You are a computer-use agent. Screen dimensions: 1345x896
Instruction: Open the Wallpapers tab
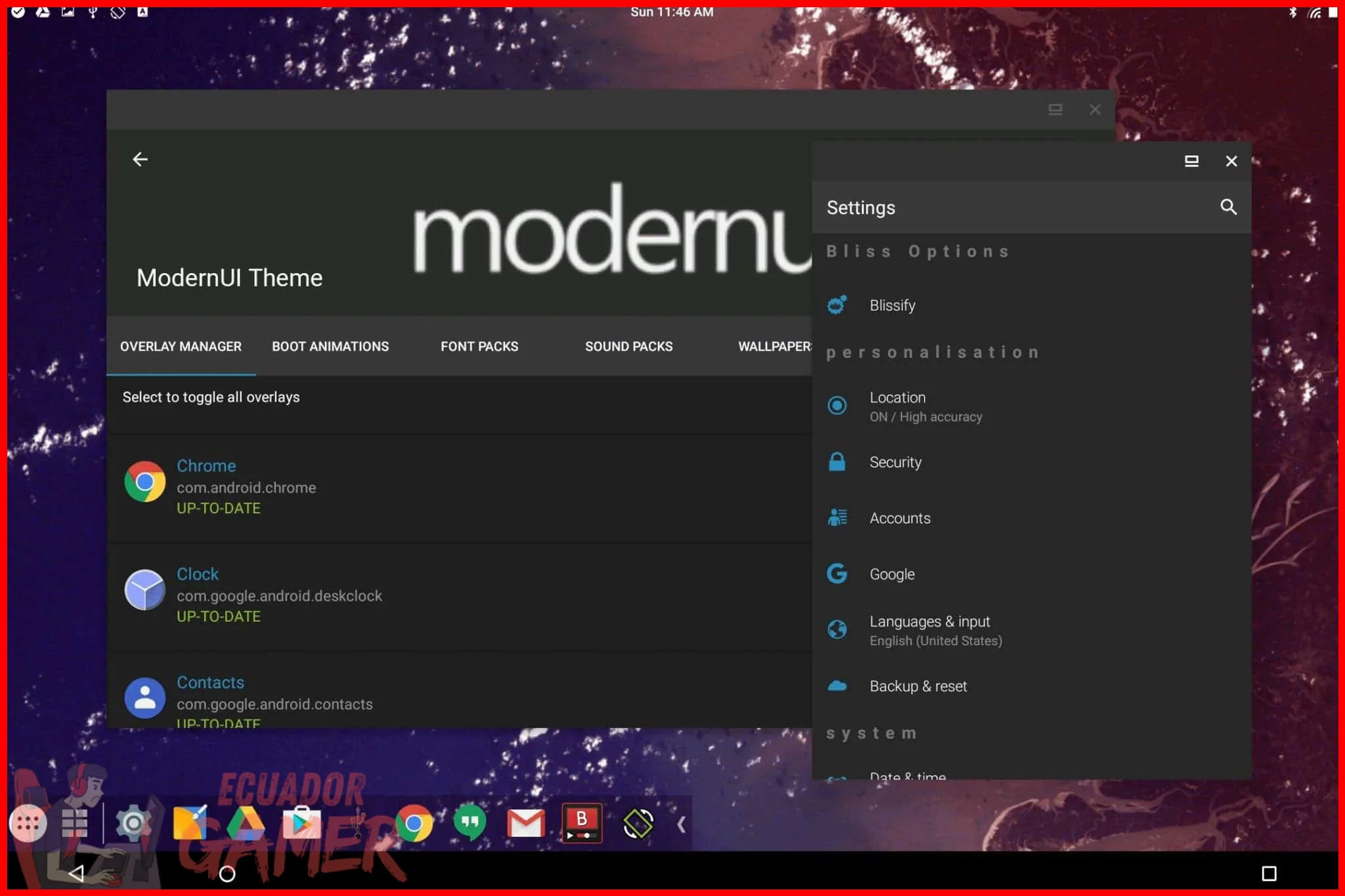pos(775,346)
